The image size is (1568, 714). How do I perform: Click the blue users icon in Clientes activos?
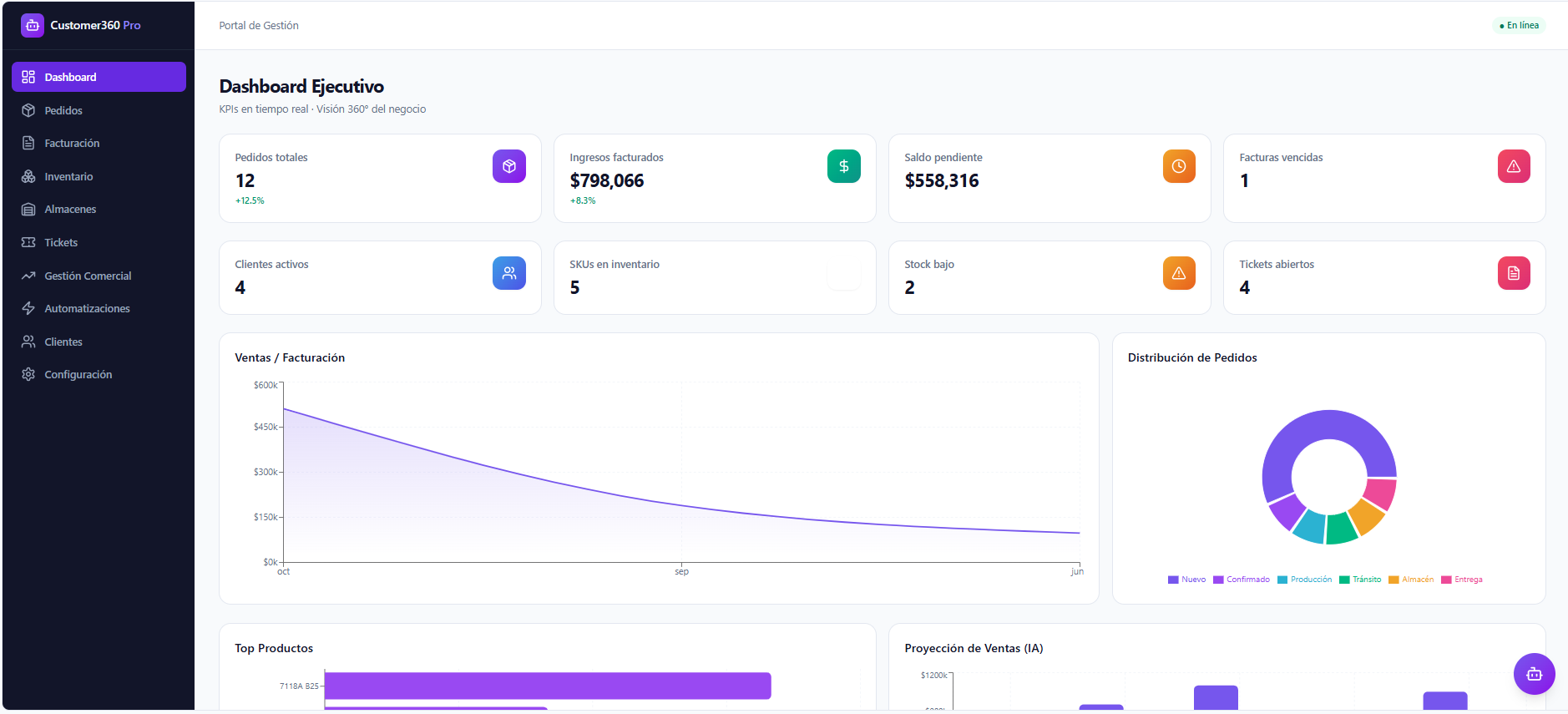(509, 273)
